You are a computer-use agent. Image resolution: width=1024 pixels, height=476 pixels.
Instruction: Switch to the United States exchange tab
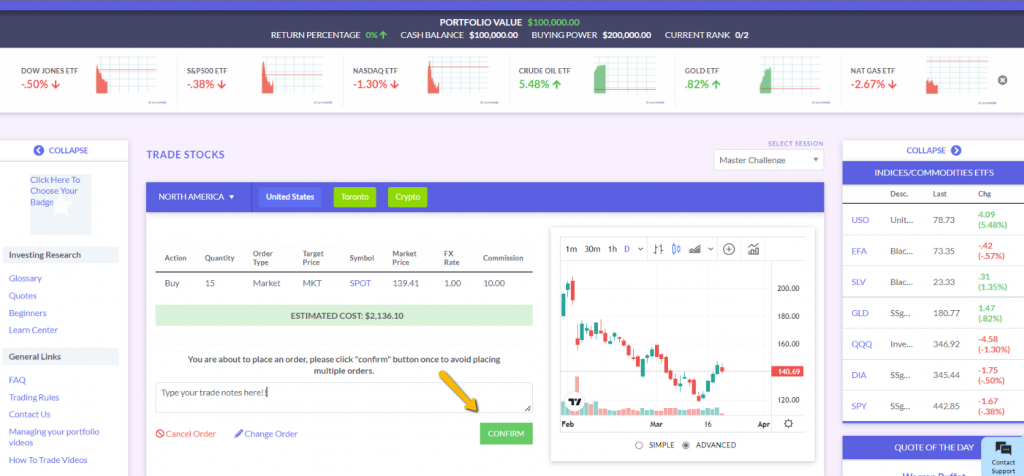pos(290,197)
